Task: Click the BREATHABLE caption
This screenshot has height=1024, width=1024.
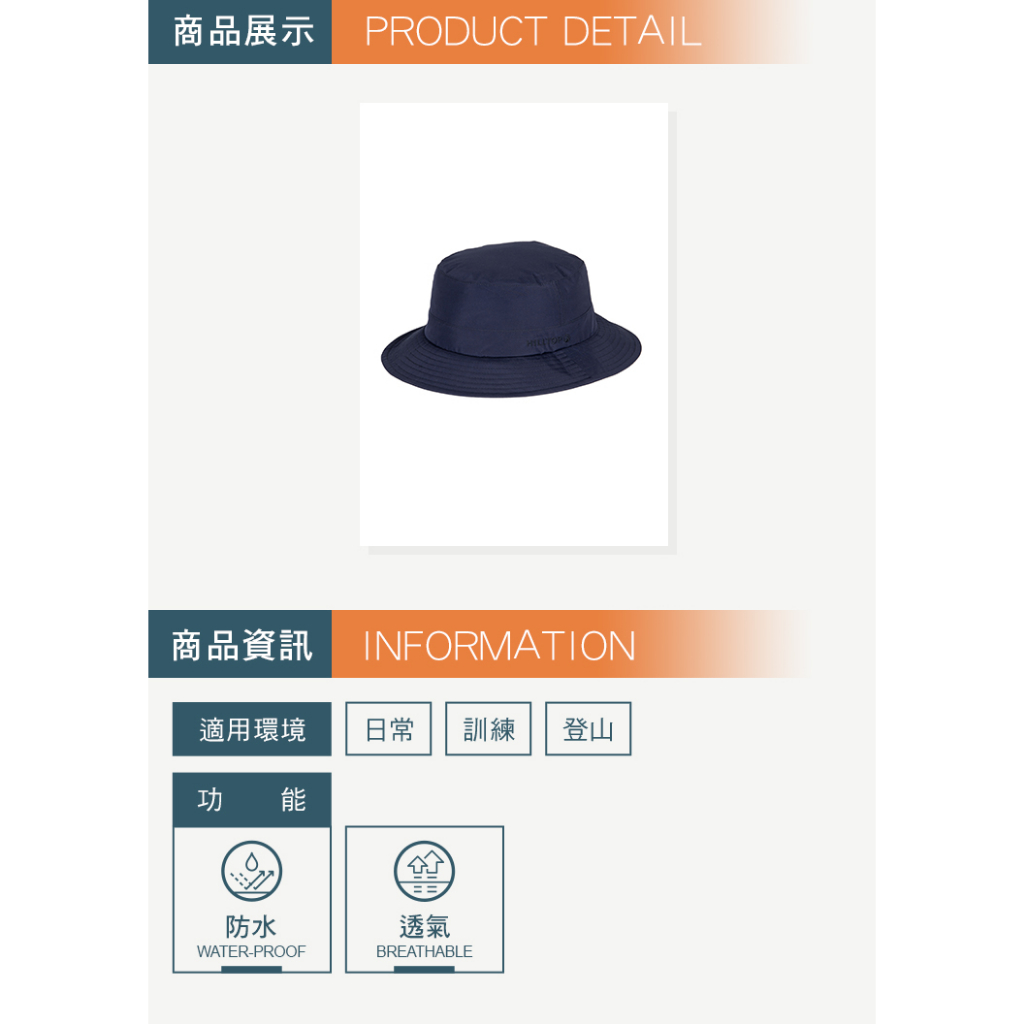Action: coord(424,952)
